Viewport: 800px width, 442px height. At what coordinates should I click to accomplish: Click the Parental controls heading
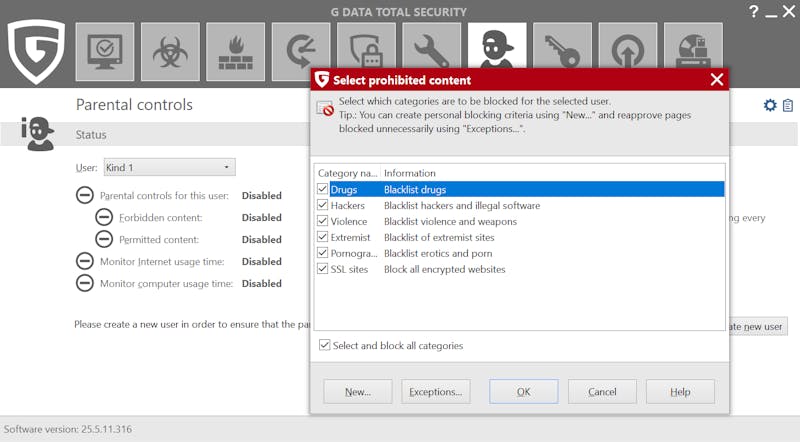point(134,104)
